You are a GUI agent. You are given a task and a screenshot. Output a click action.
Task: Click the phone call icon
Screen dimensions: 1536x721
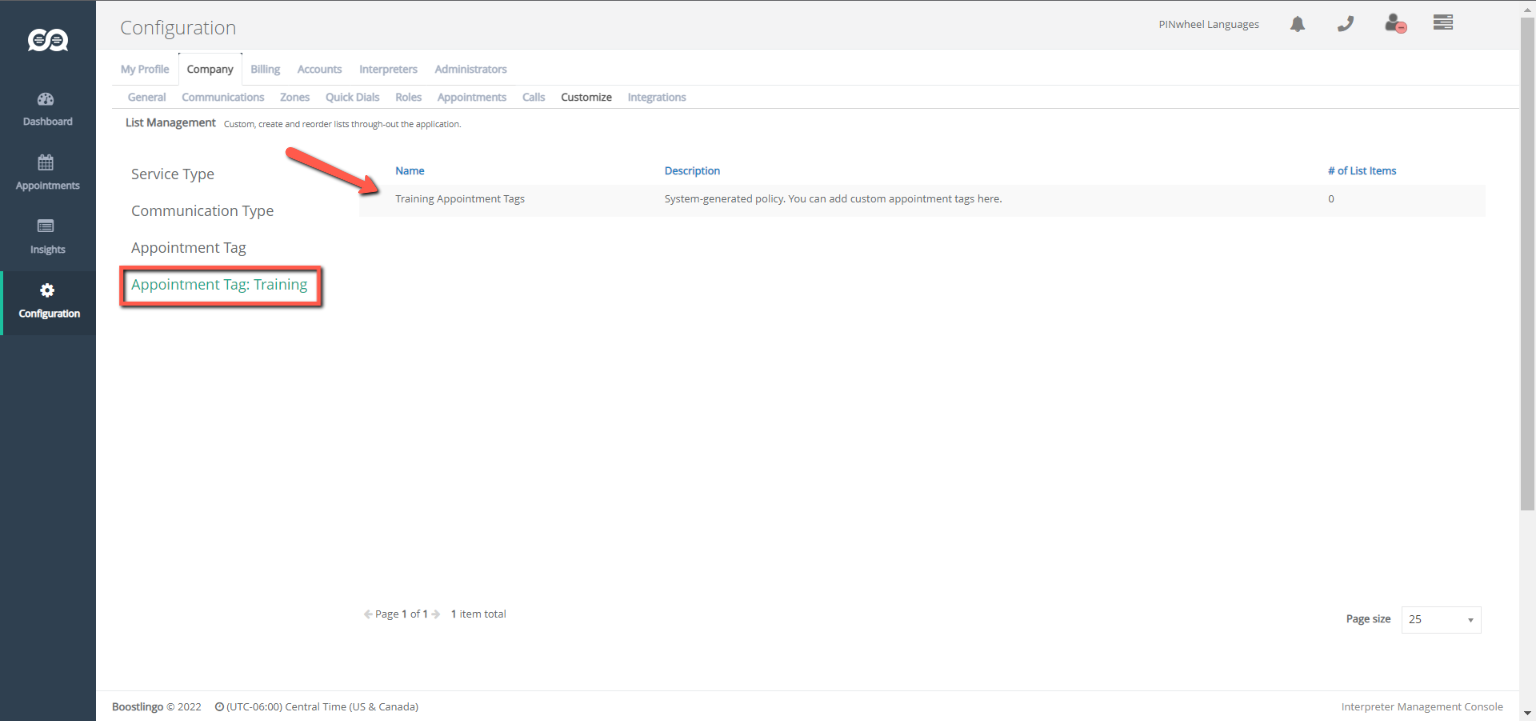click(1345, 24)
